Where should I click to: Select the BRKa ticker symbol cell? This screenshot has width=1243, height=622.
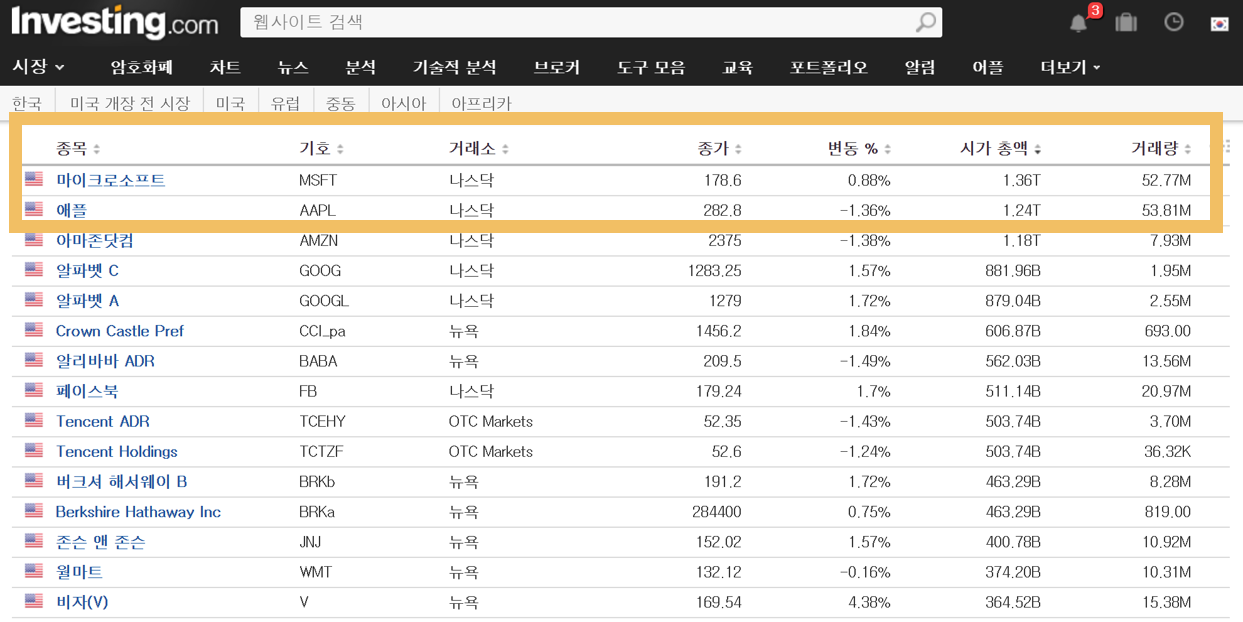pyautogui.click(x=317, y=511)
